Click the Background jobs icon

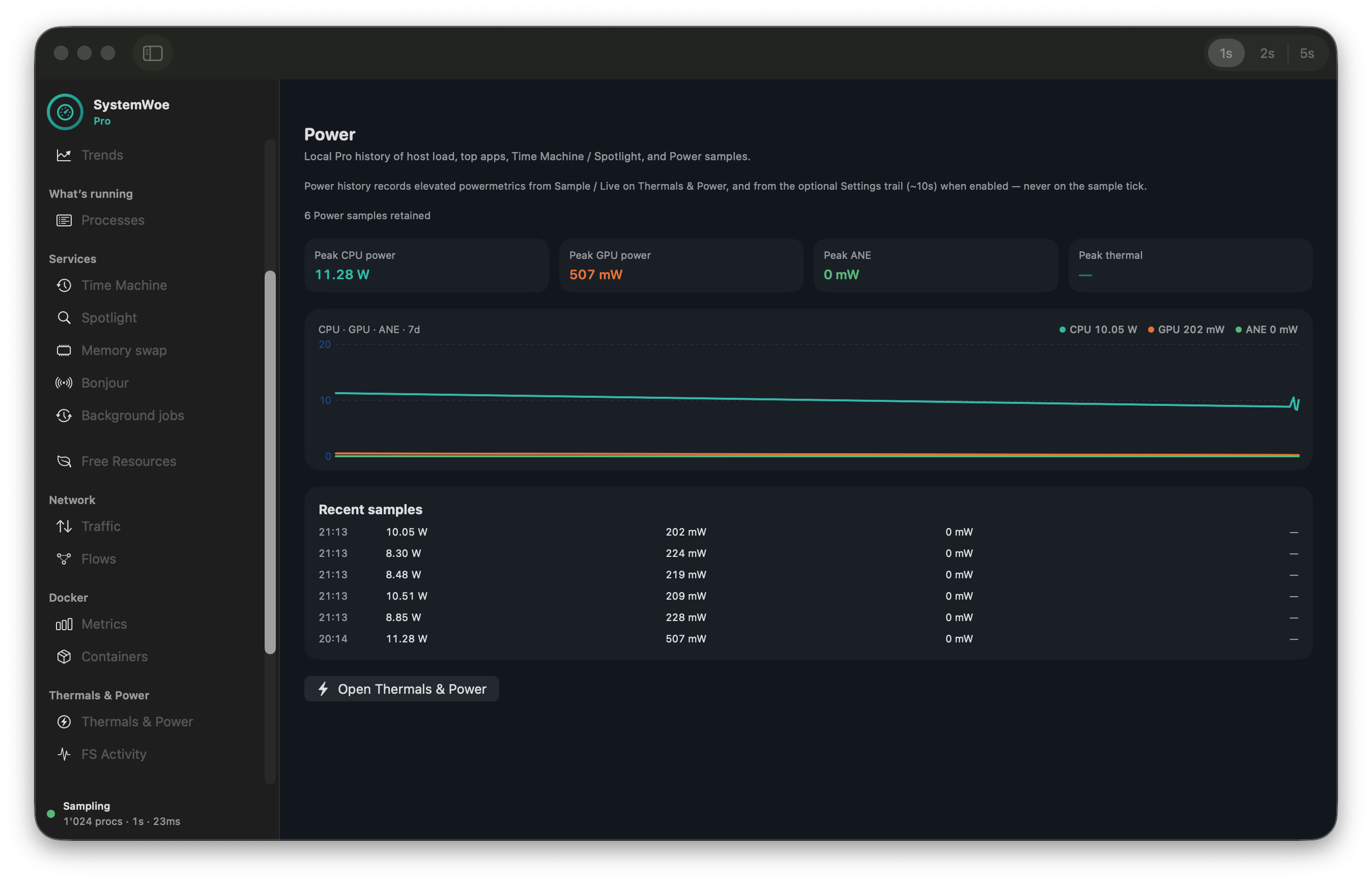pyautogui.click(x=64, y=416)
